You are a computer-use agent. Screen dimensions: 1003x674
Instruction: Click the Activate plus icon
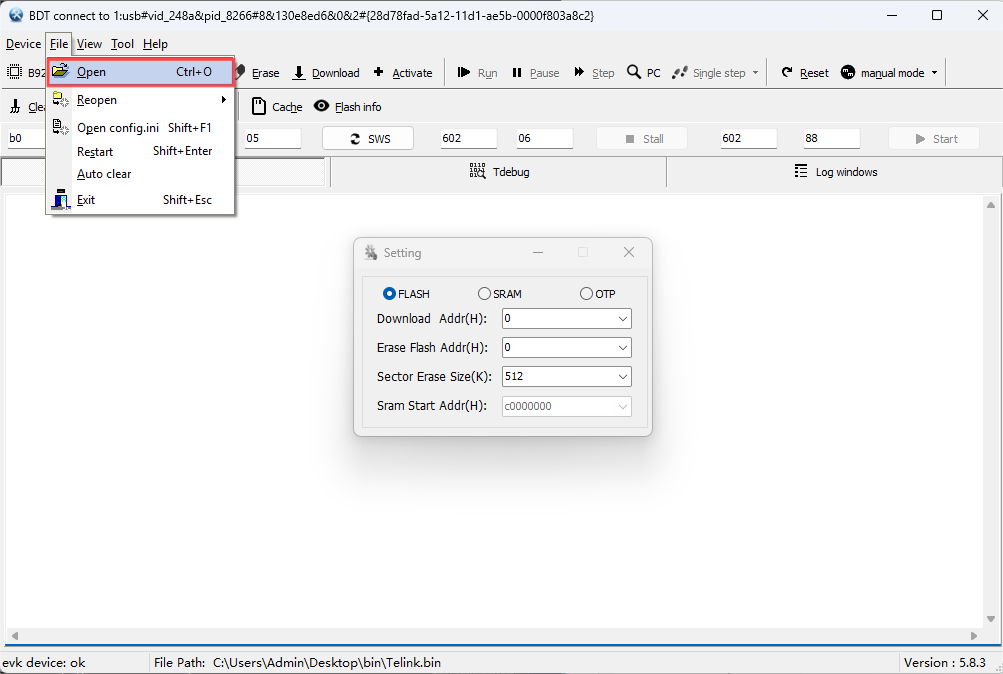pos(378,72)
